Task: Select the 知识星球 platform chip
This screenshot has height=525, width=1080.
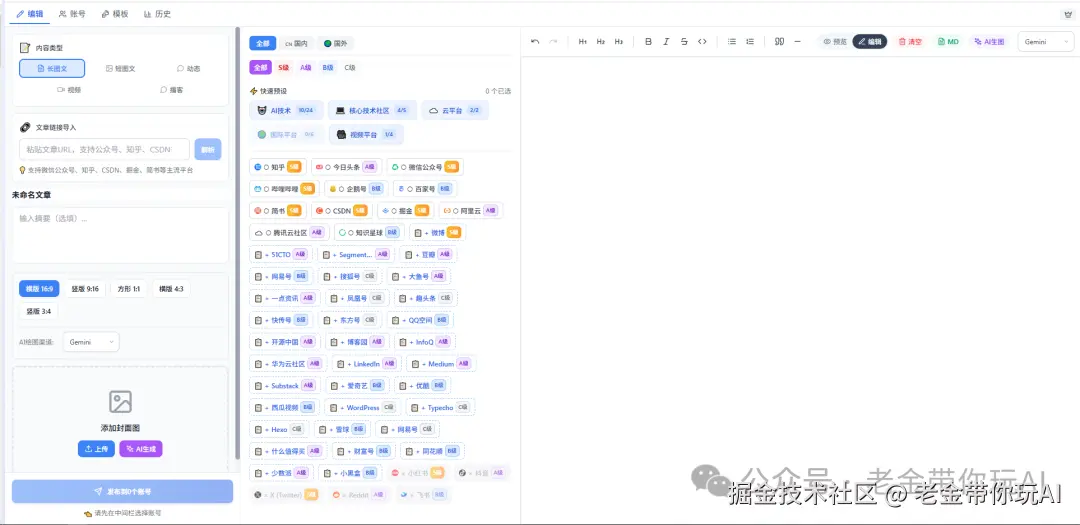Action: (x=368, y=233)
